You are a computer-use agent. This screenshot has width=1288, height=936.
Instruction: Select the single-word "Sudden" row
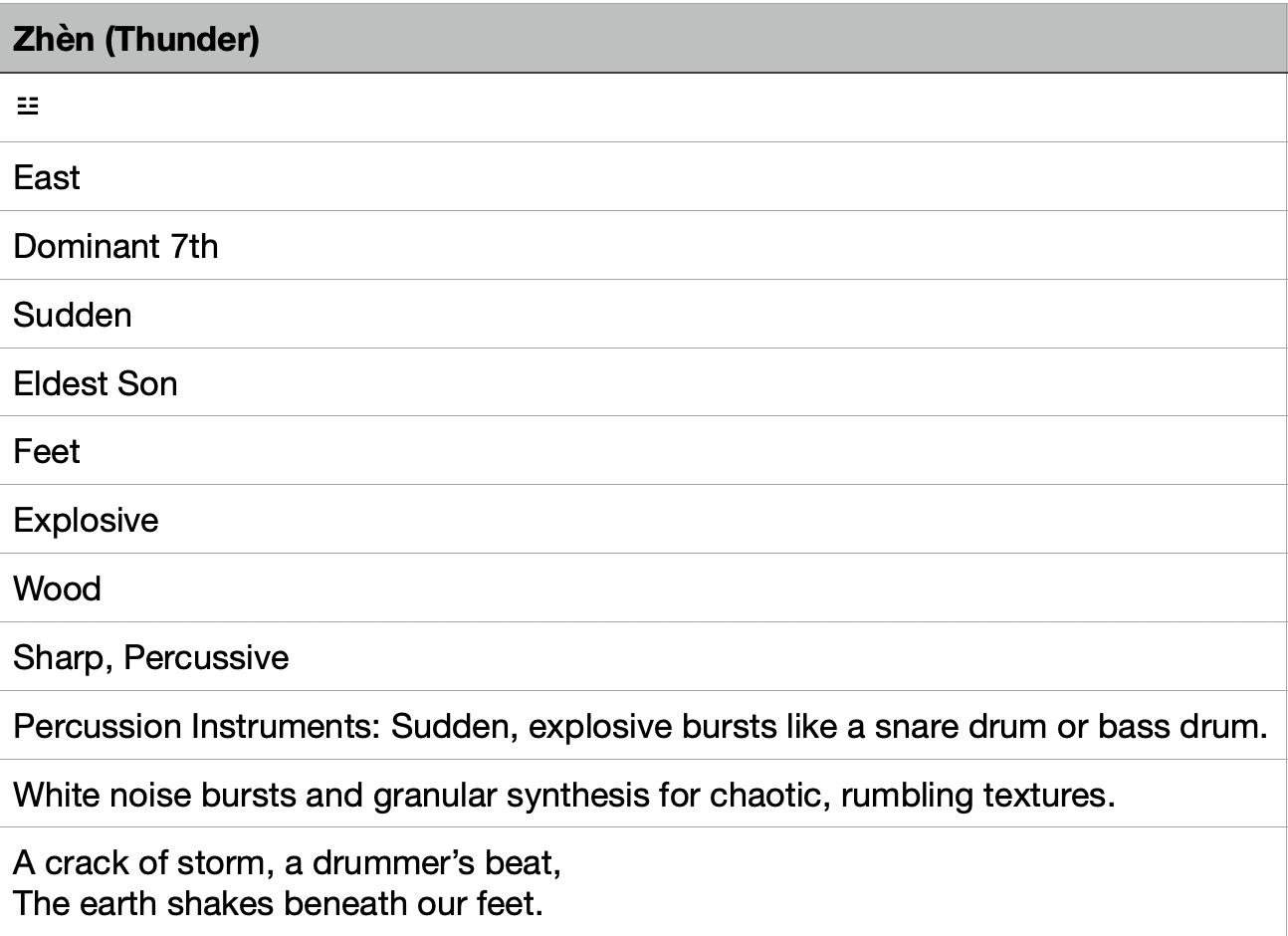(x=73, y=315)
